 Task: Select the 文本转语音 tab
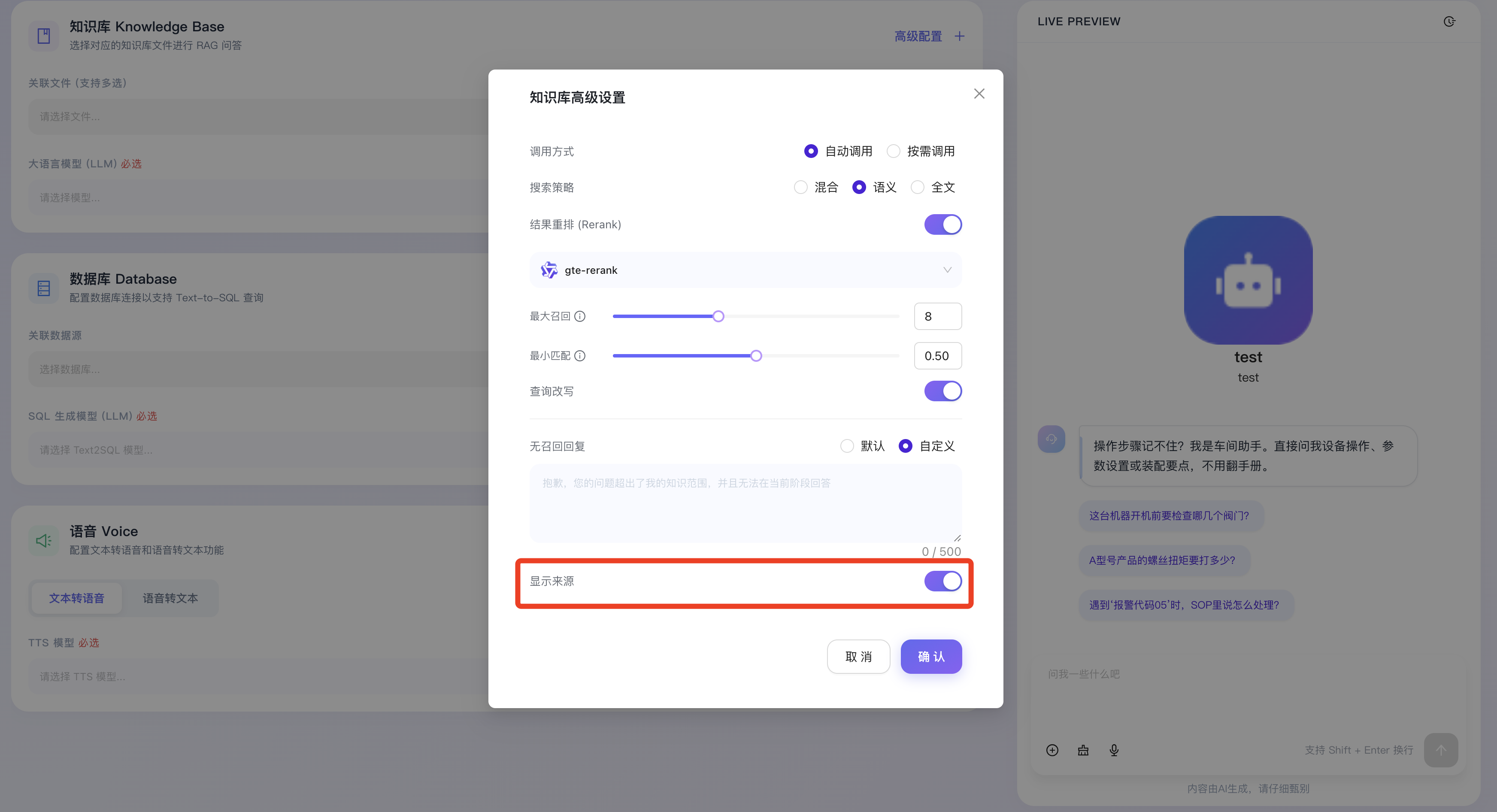pos(77,598)
